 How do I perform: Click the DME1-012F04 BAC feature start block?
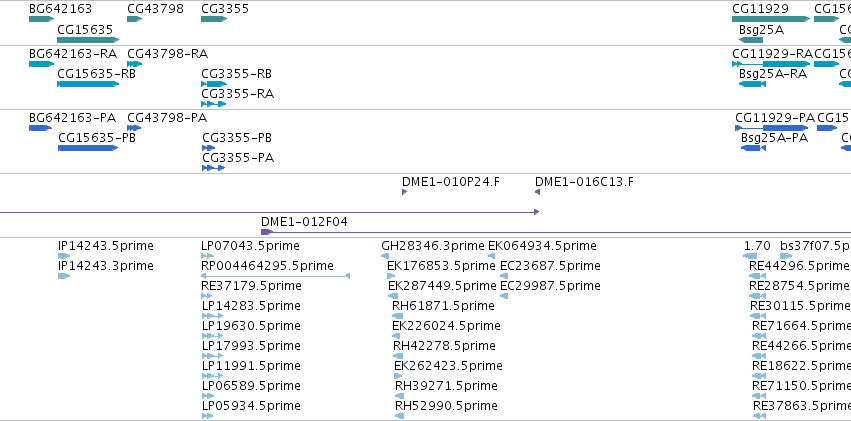(x=267, y=232)
